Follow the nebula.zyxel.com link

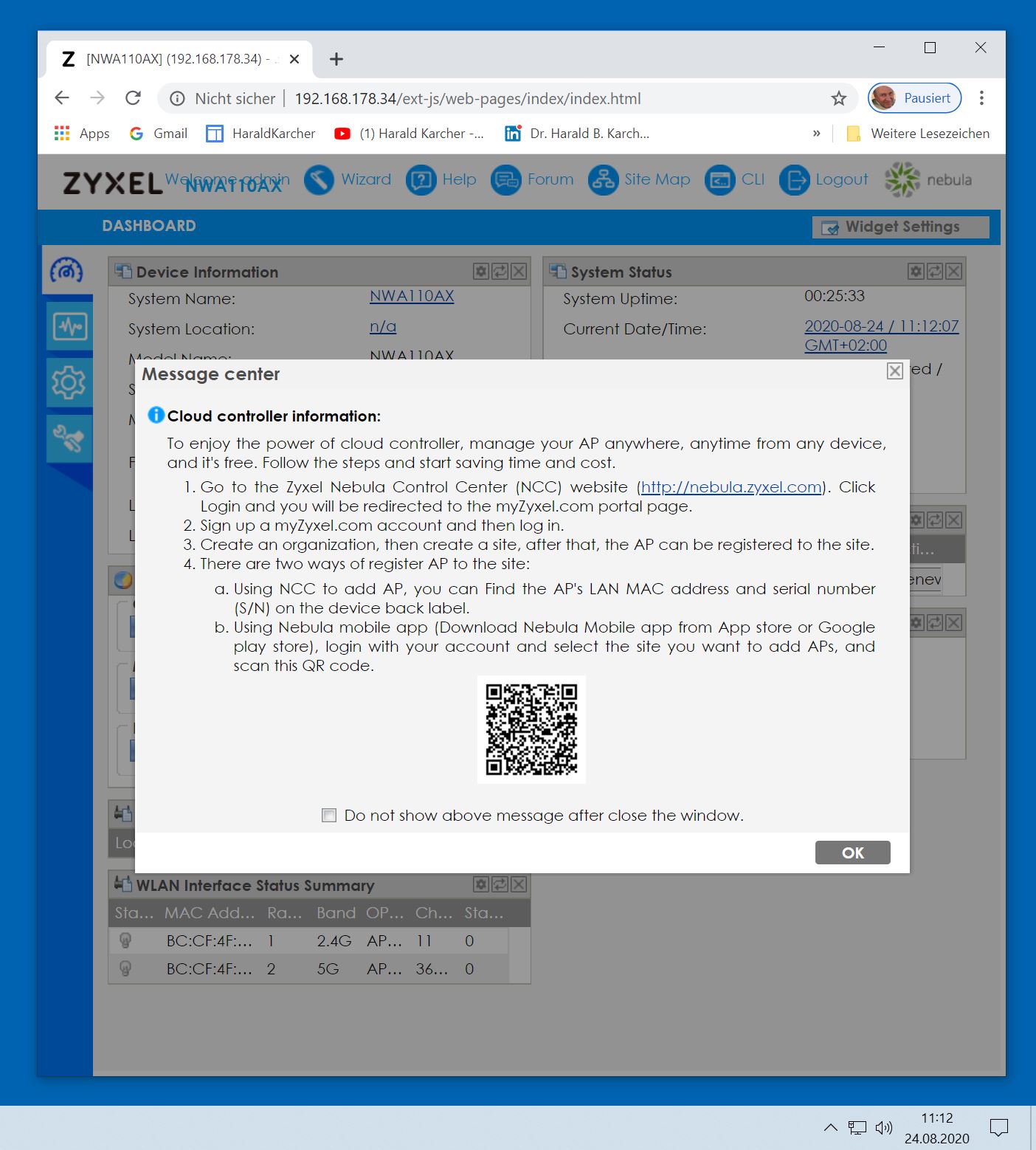point(731,487)
